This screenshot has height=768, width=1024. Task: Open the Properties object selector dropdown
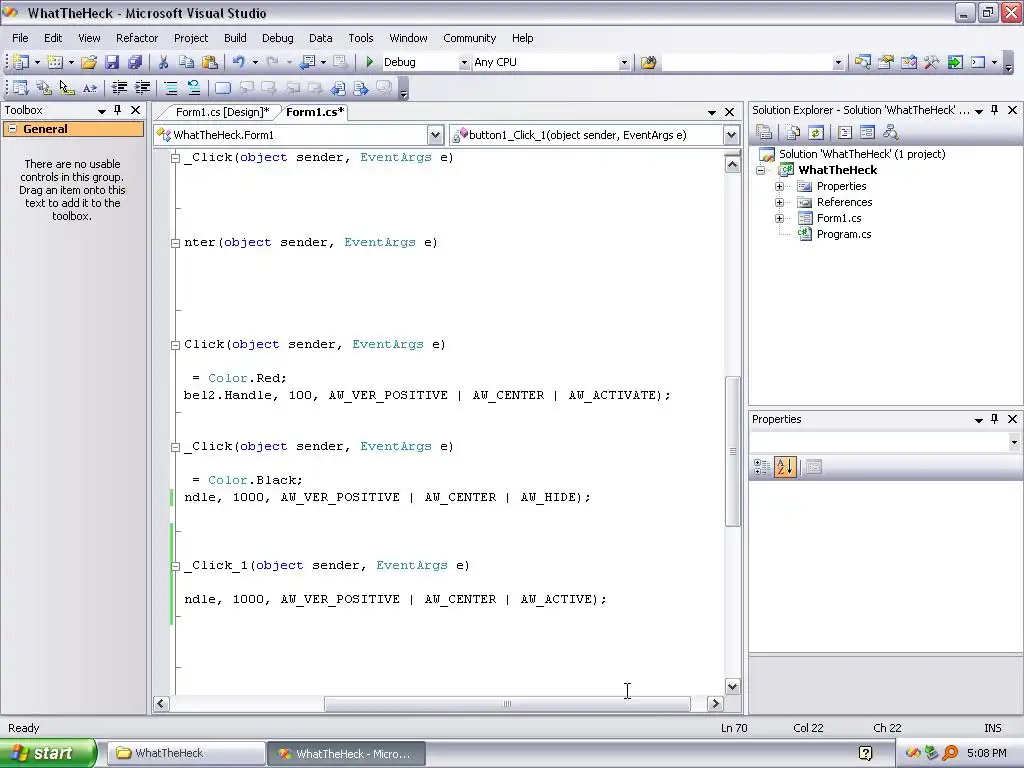point(1014,442)
